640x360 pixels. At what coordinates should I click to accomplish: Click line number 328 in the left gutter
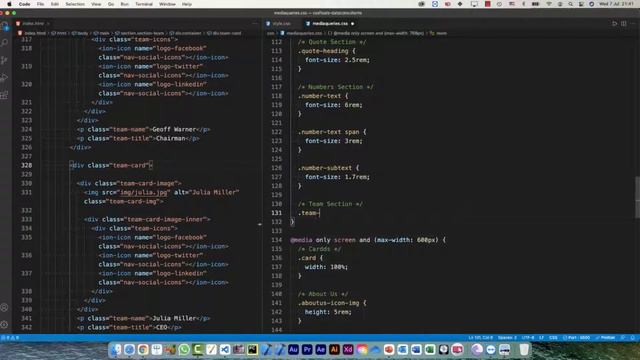pos(27,165)
